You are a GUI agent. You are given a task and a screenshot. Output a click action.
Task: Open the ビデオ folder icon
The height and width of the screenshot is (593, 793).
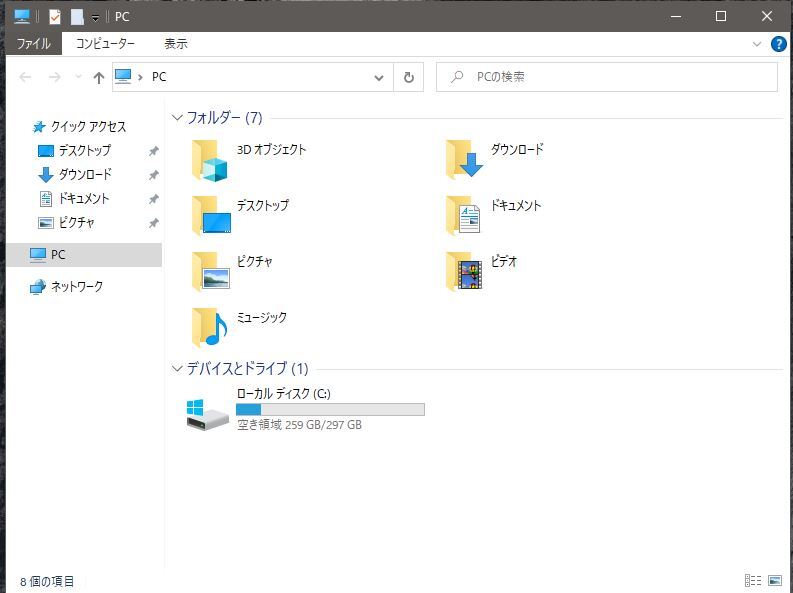coord(464,271)
